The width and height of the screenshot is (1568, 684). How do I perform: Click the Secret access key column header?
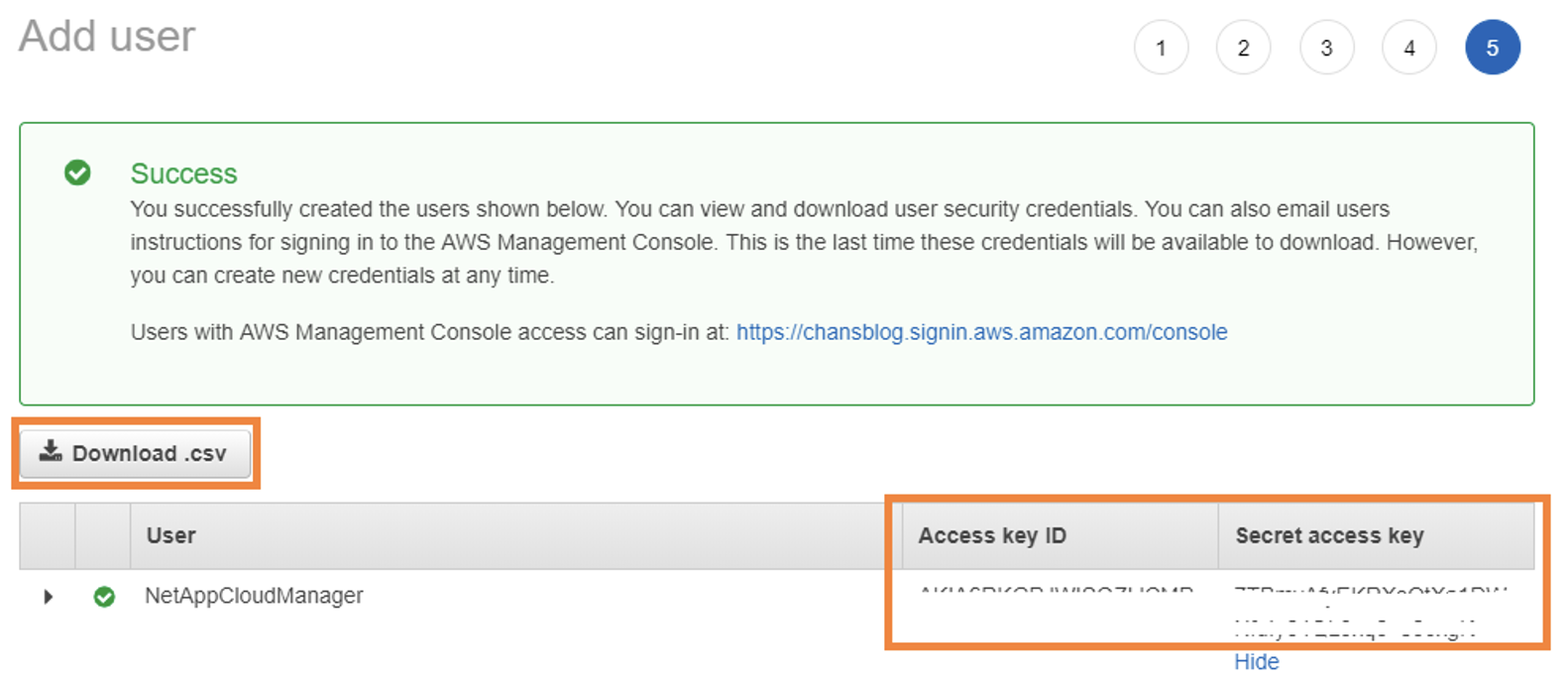(x=1329, y=535)
